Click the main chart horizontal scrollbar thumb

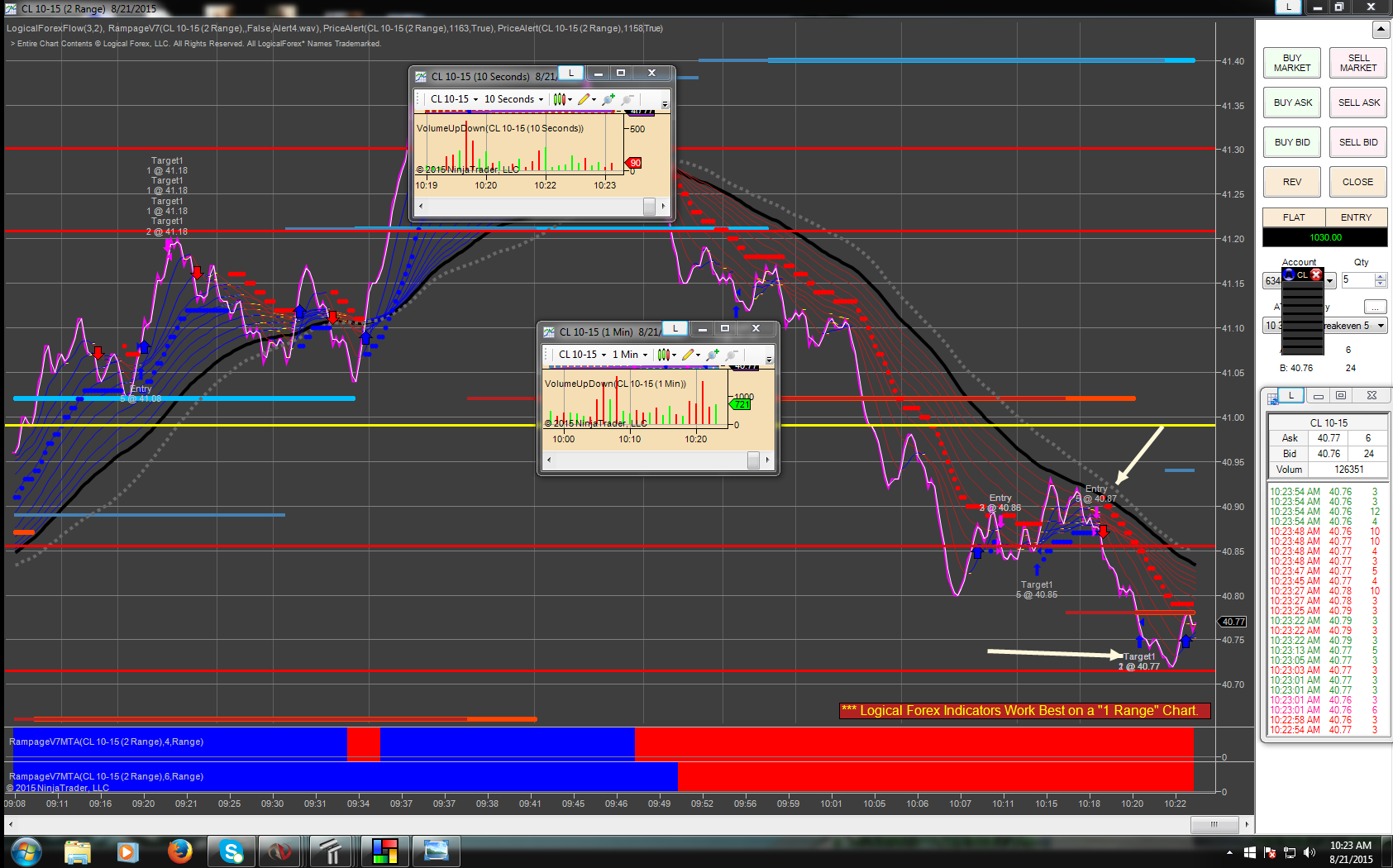pyautogui.click(x=1214, y=824)
